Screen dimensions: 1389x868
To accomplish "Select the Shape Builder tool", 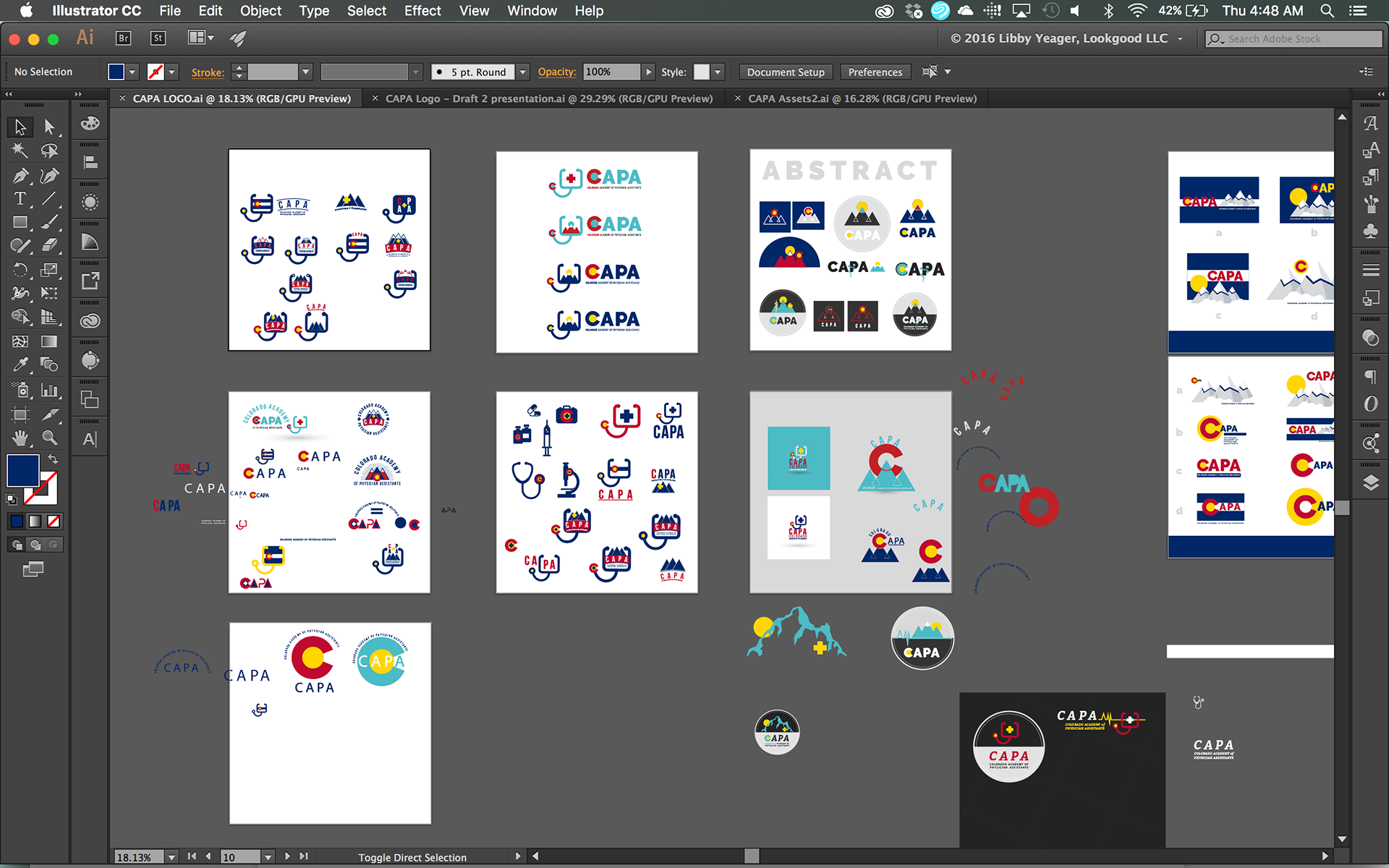I will coord(20,317).
